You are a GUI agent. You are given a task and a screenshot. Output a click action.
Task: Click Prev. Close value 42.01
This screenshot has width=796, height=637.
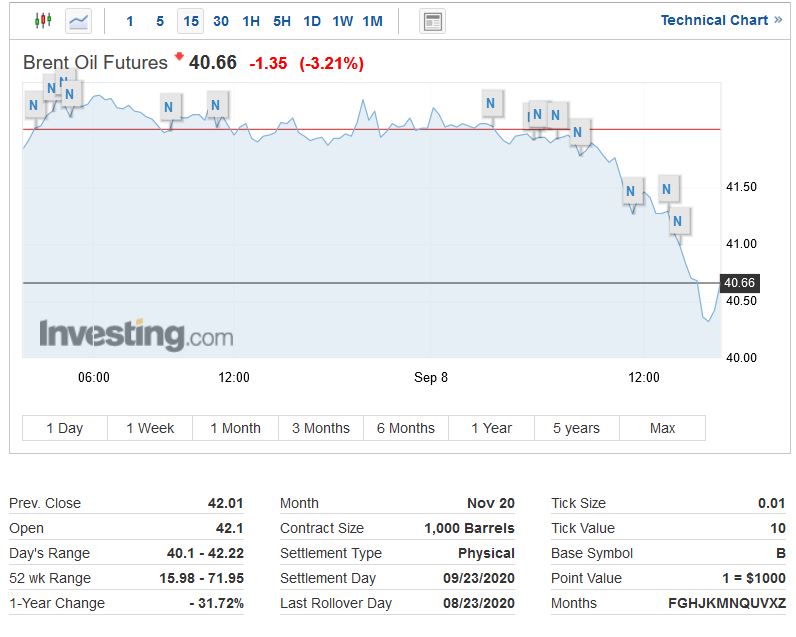pyautogui.click(x=225, y=503)
